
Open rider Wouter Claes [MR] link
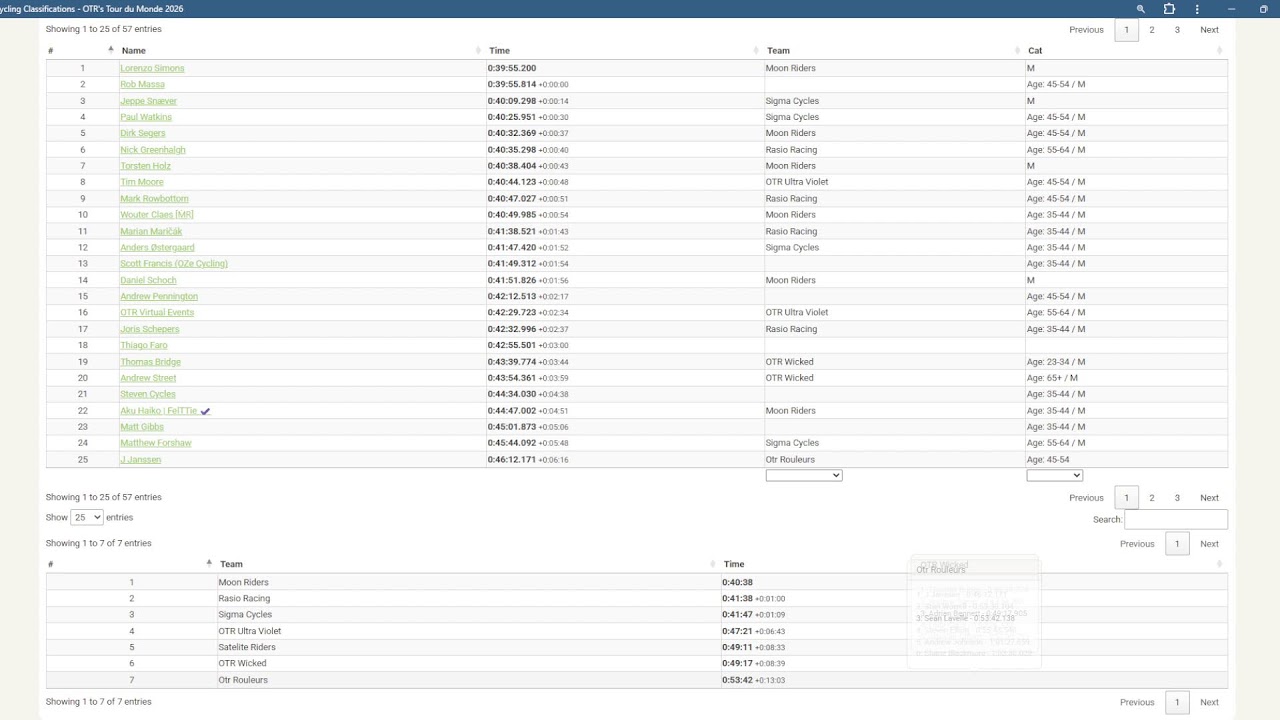(x=157, y=215)
